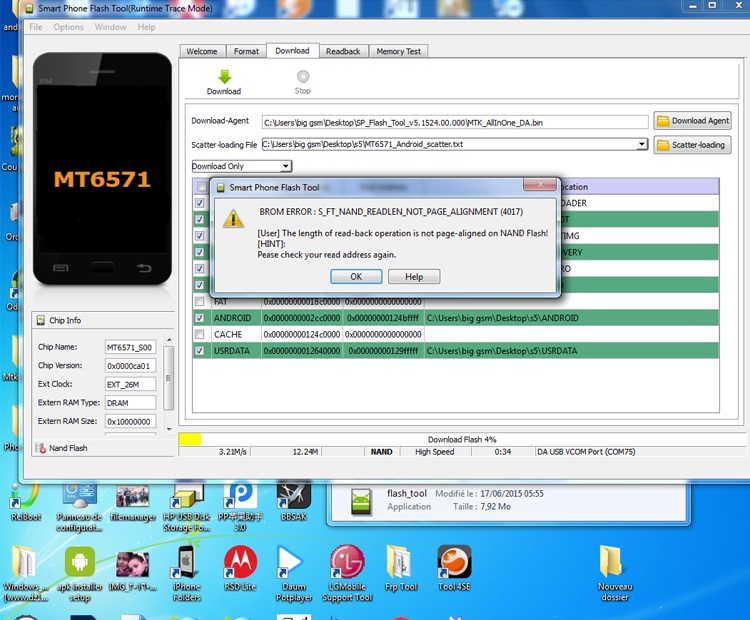
Task: Toggle the header select-all checkbox
Action: coord(202,187)
